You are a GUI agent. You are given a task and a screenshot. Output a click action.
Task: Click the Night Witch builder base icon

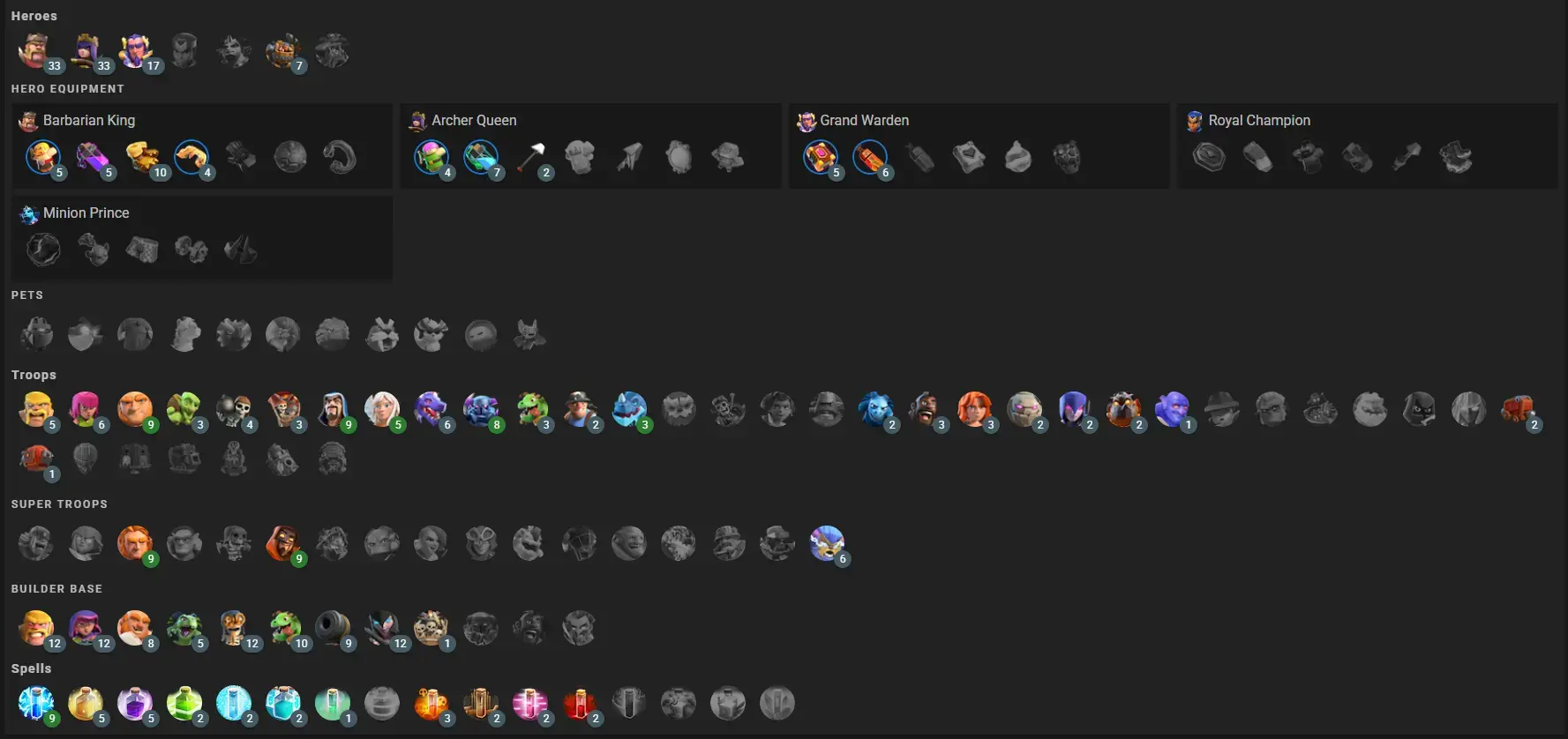382,628
